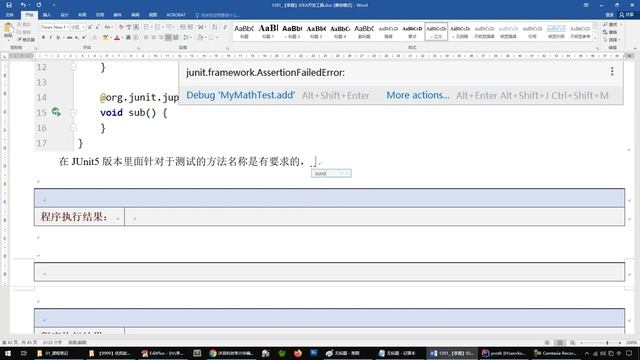Toggle Bold formatting
This screenshot has height=360, width=640.
[43, 38]
